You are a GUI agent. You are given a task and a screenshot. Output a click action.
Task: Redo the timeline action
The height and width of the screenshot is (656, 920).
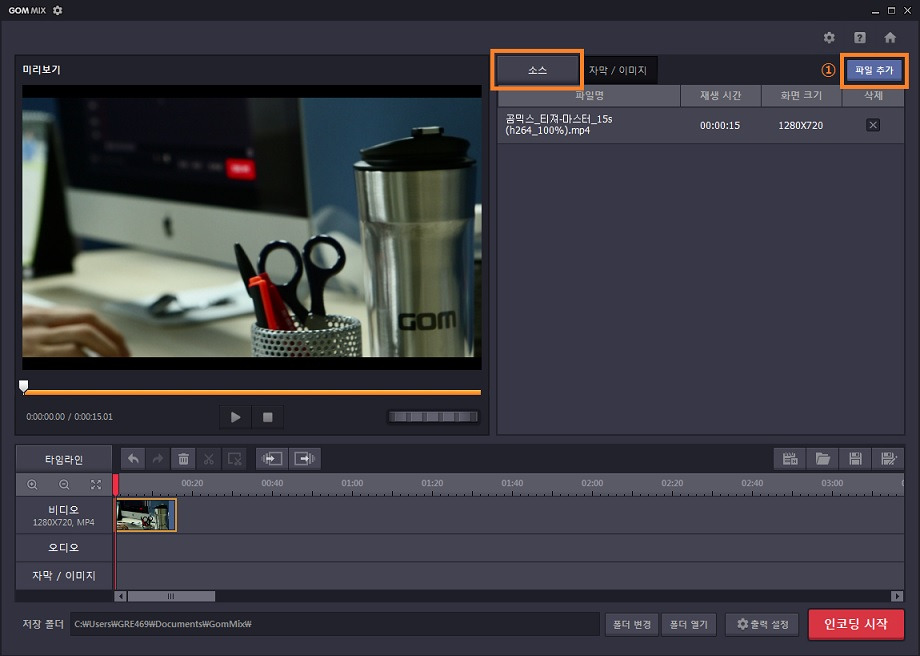(x=158, y=459)
